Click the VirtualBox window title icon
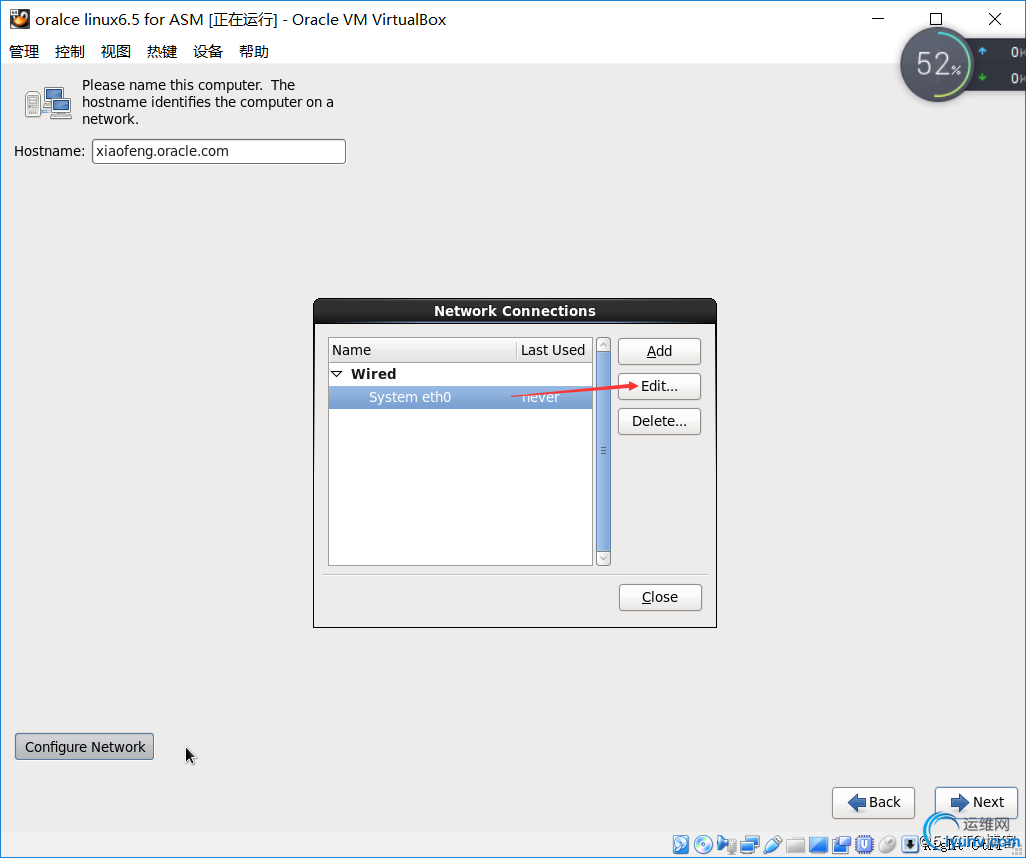Viewport: 1026px width, 858px height. point(20,19)
